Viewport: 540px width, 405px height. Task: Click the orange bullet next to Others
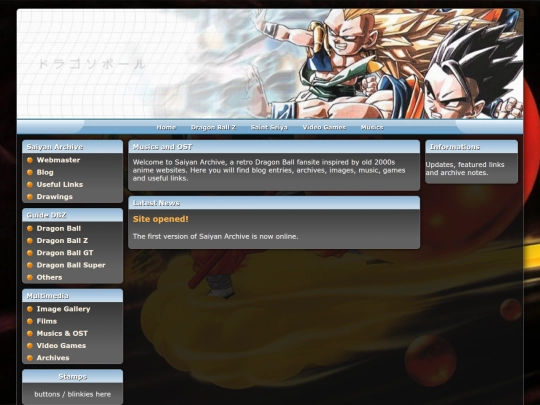30,278
